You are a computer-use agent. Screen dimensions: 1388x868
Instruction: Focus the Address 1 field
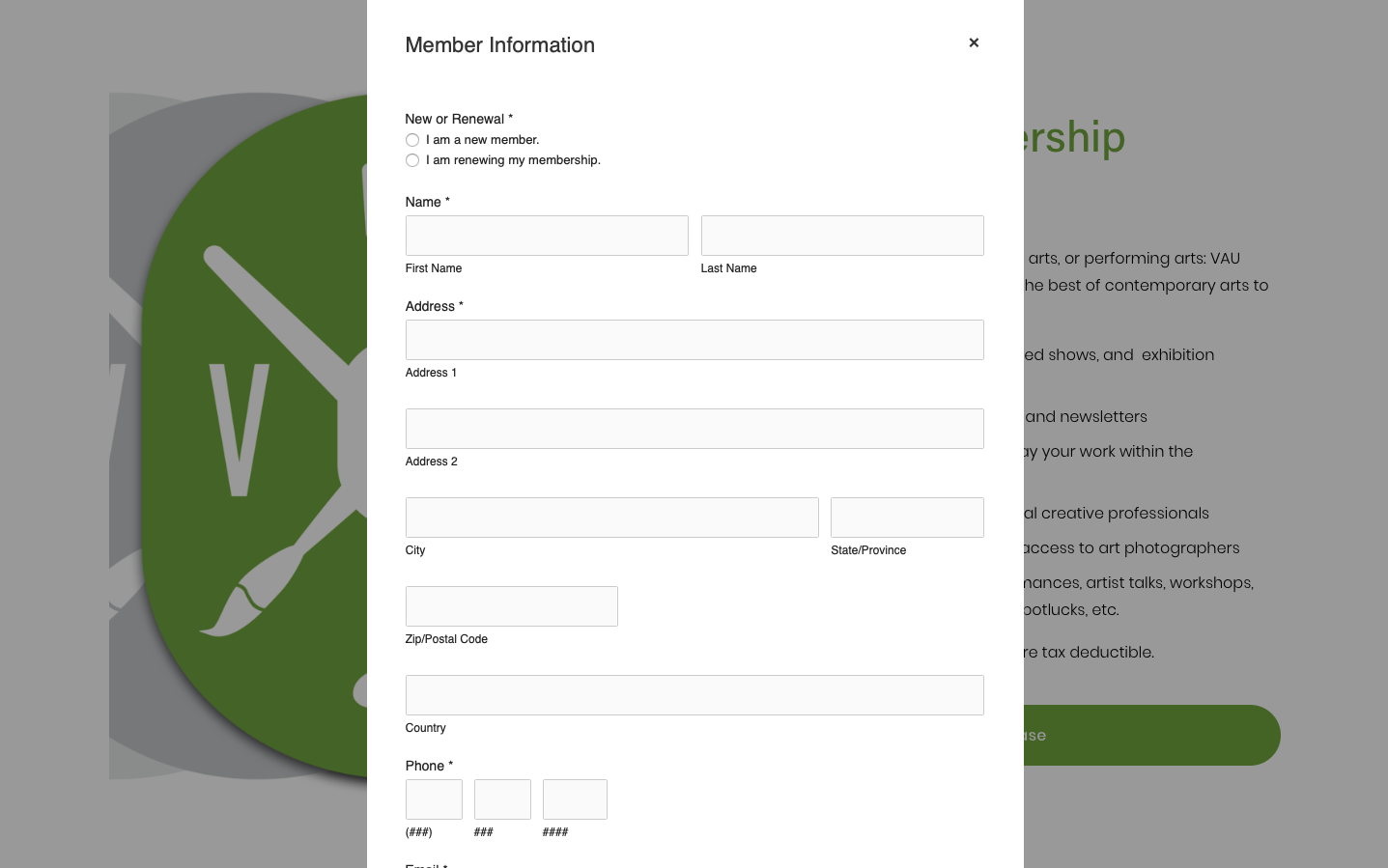click(694, 340)
